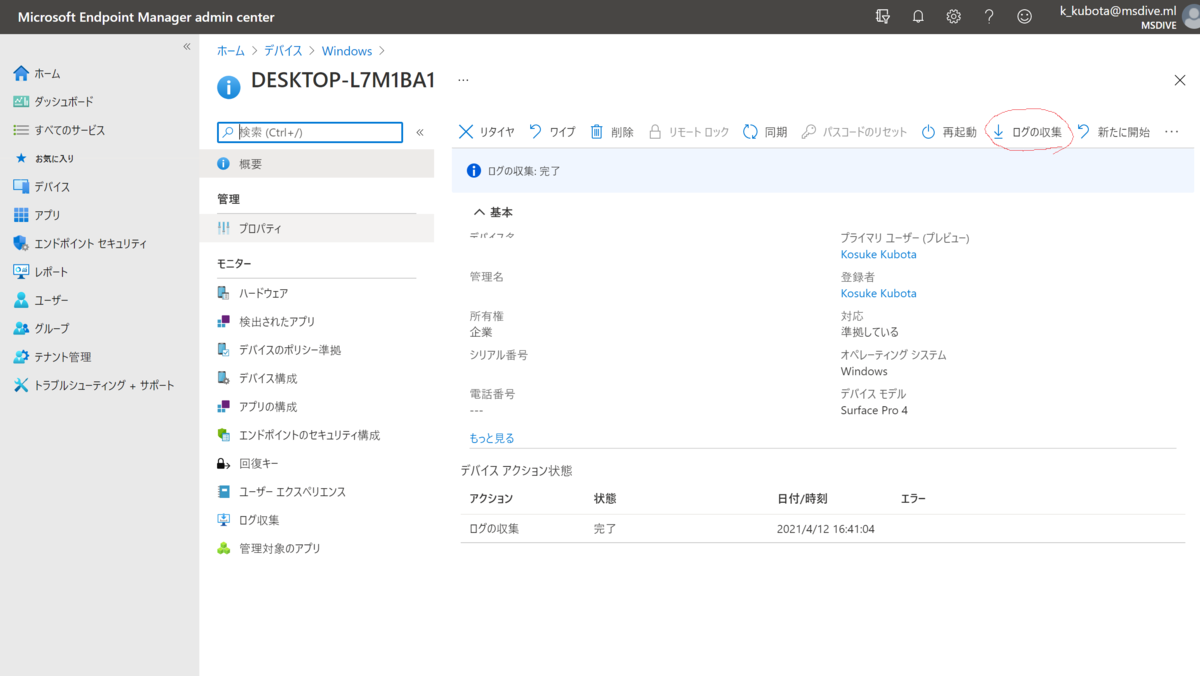
Task: Close the device blade
Action: coord(1179,80)
